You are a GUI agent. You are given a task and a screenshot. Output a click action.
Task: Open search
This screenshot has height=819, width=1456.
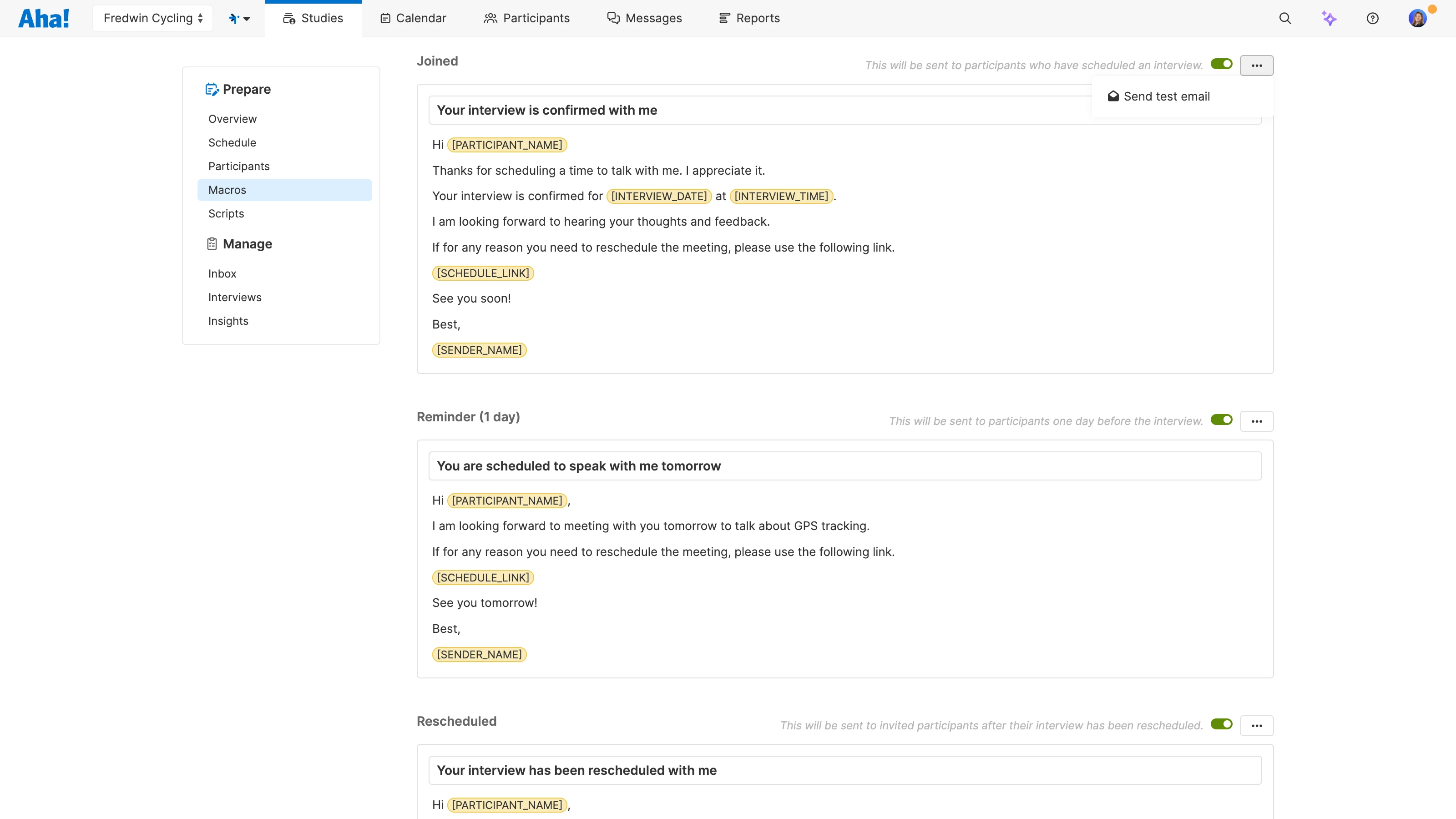tap(1285, 18)
